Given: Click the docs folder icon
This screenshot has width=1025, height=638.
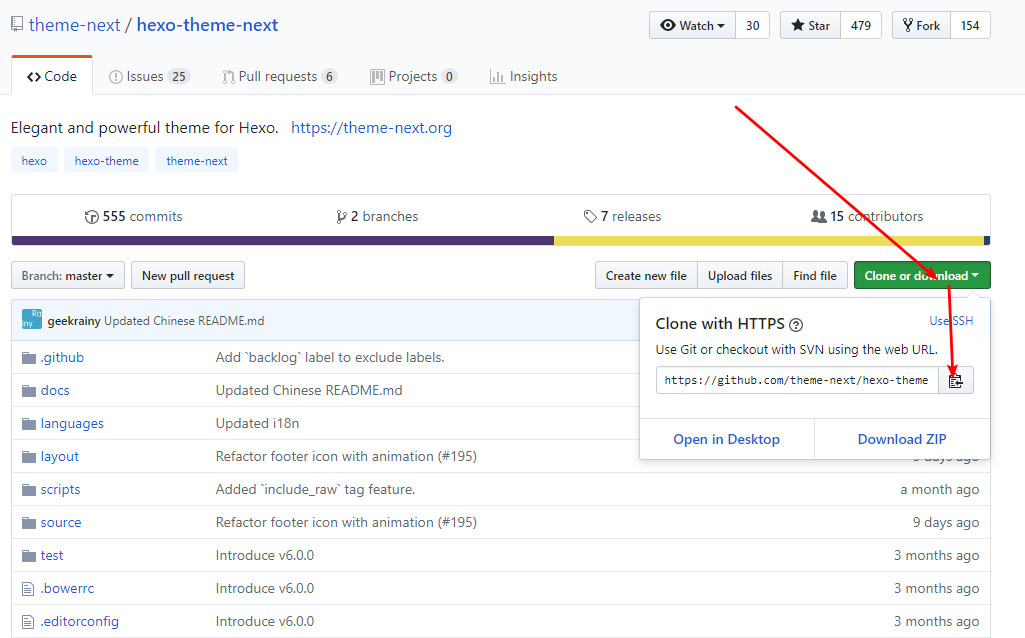Looking at the screenshot, I should [29, 391].
